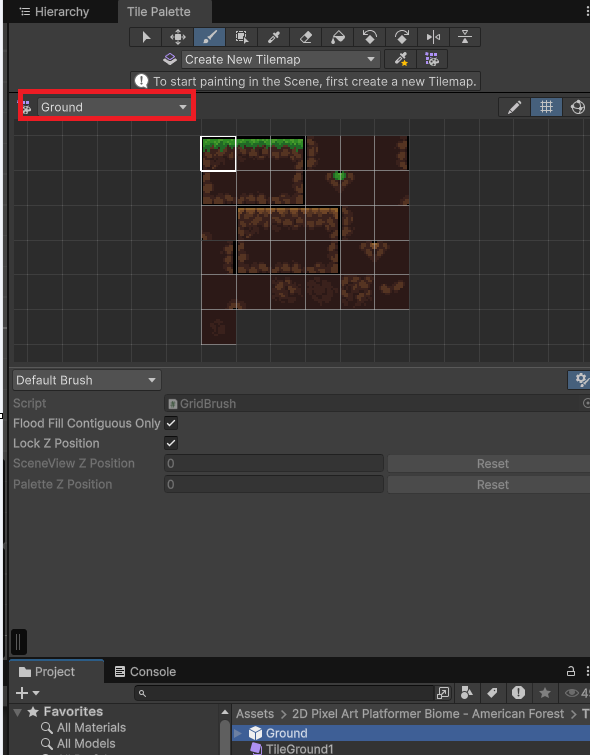Select the eyedropper Picker tool

coord(274,37)
